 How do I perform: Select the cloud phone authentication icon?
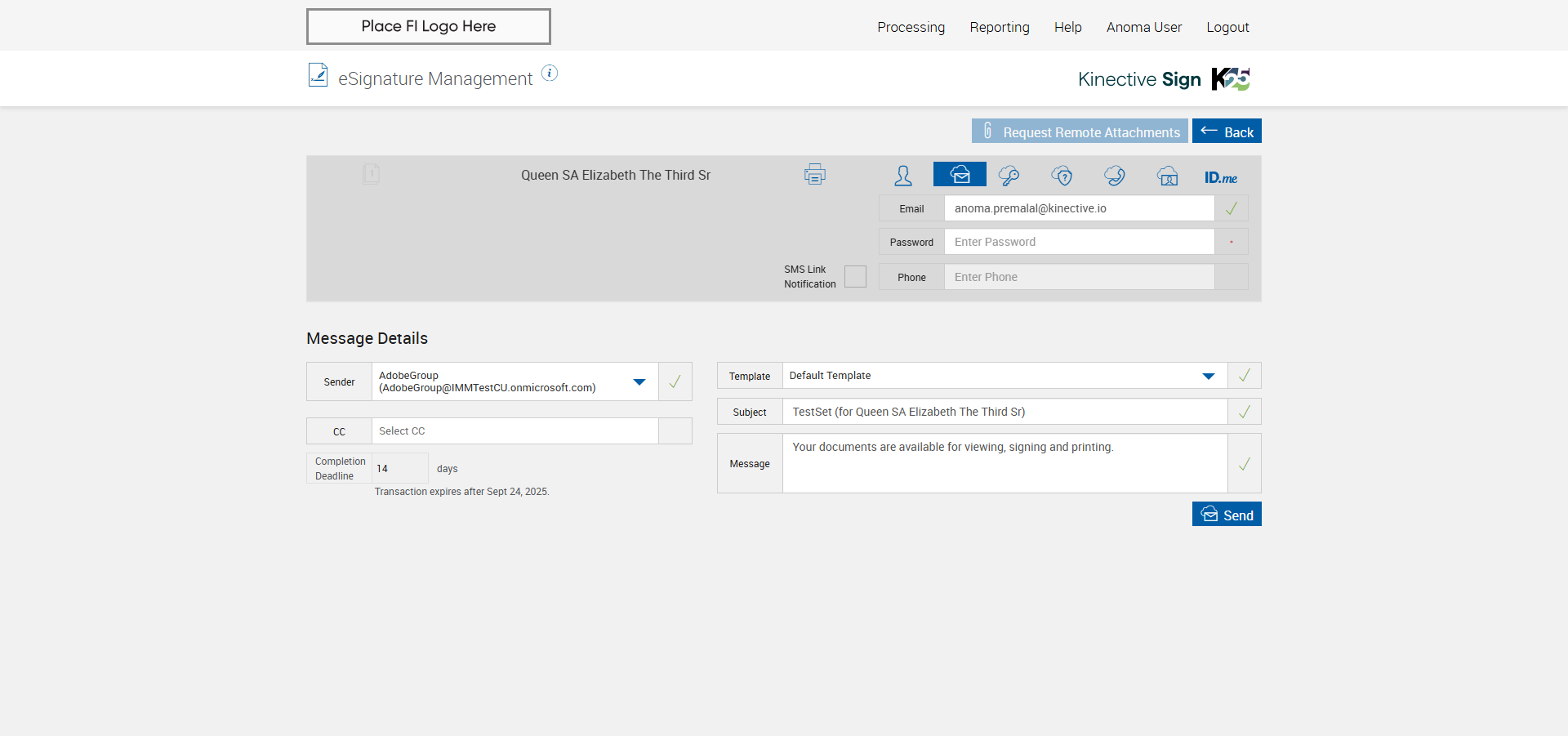[1115, 176]
